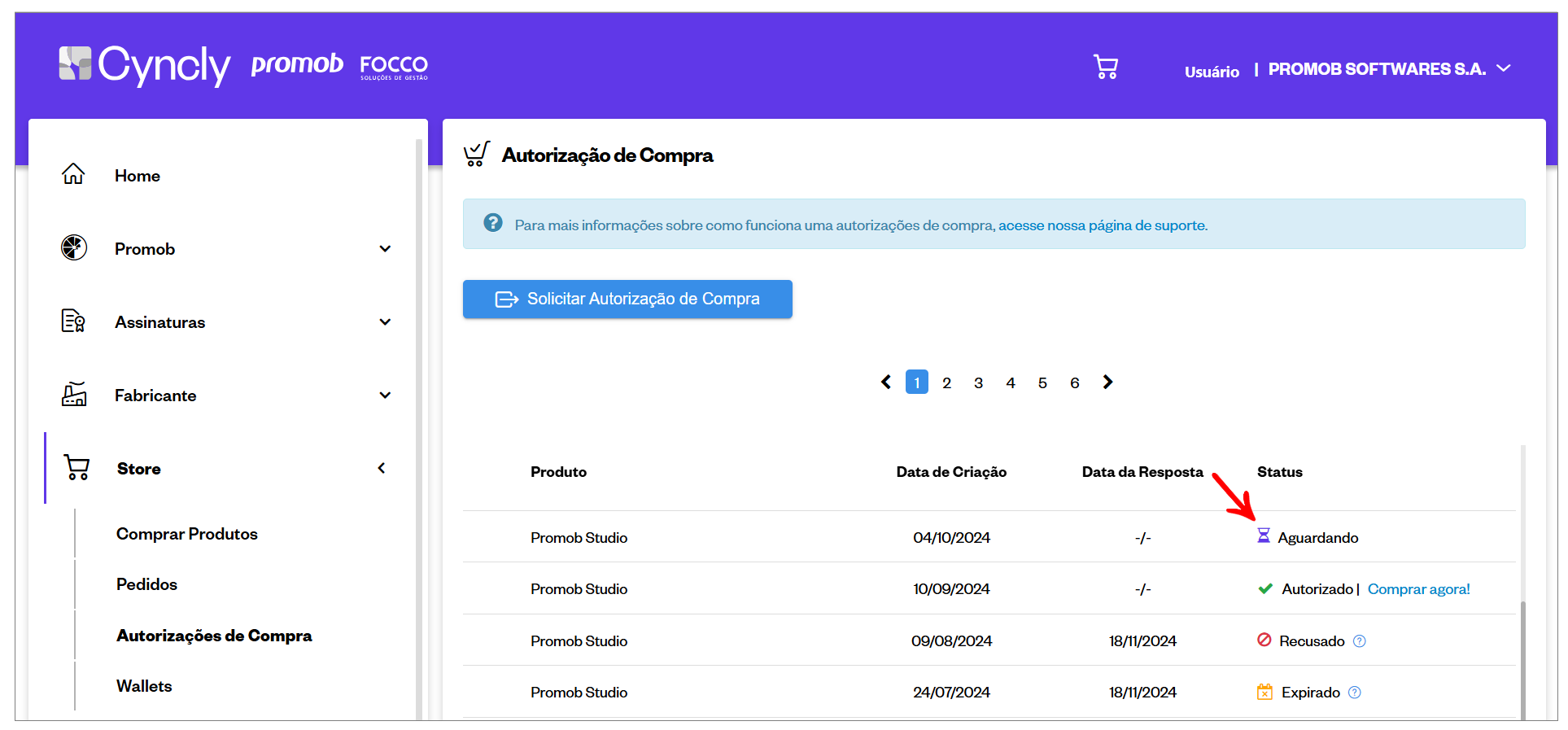This screenshot has width=1568, height=730.
Task: Go to page 1
Action: [x=917, y=382]
